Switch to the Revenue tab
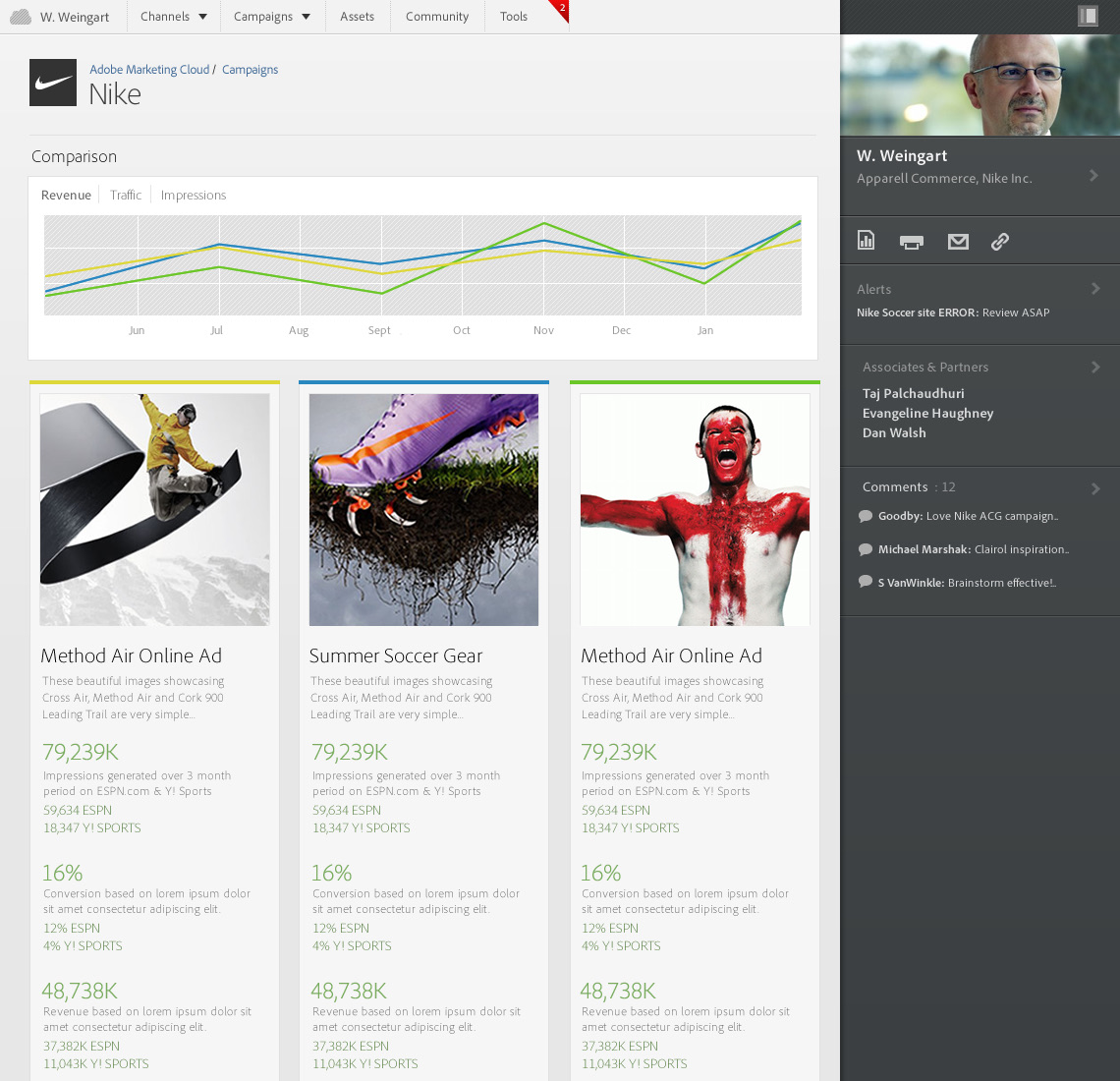 (67, 195)
